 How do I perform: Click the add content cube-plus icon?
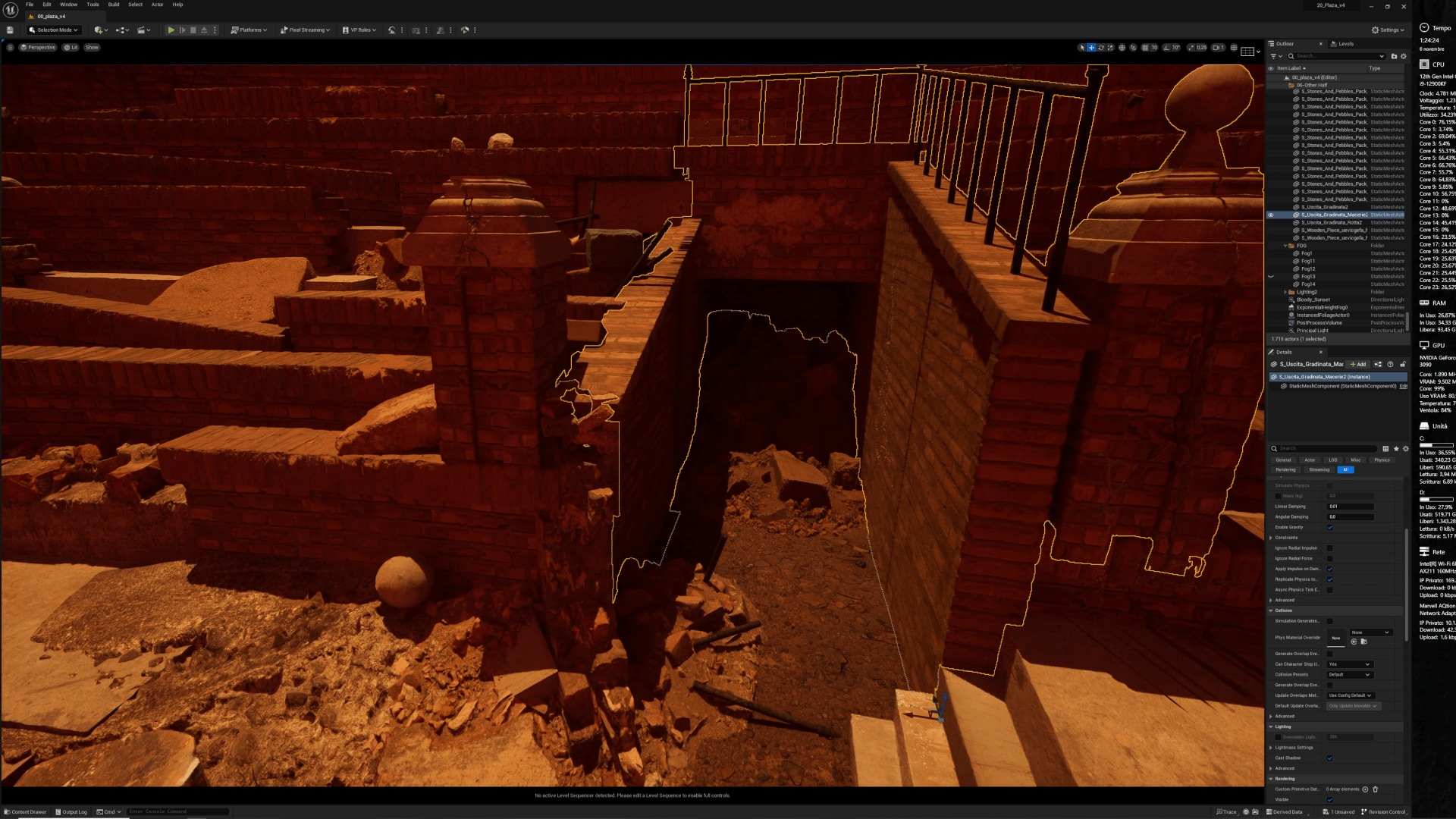click(x=99, y=30)
